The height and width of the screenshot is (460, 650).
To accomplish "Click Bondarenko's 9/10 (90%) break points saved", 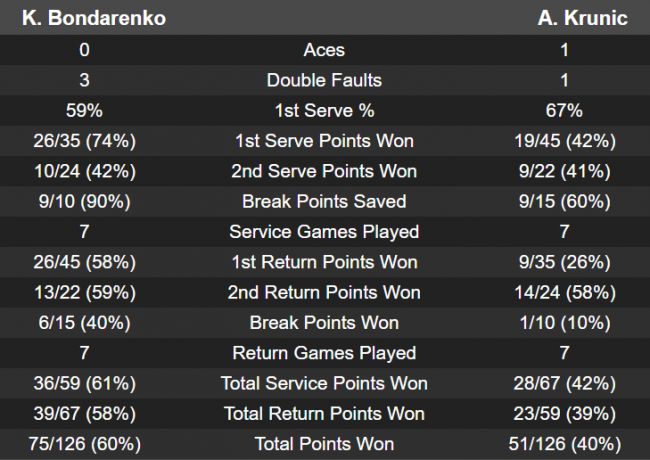I will coord(85,201).
